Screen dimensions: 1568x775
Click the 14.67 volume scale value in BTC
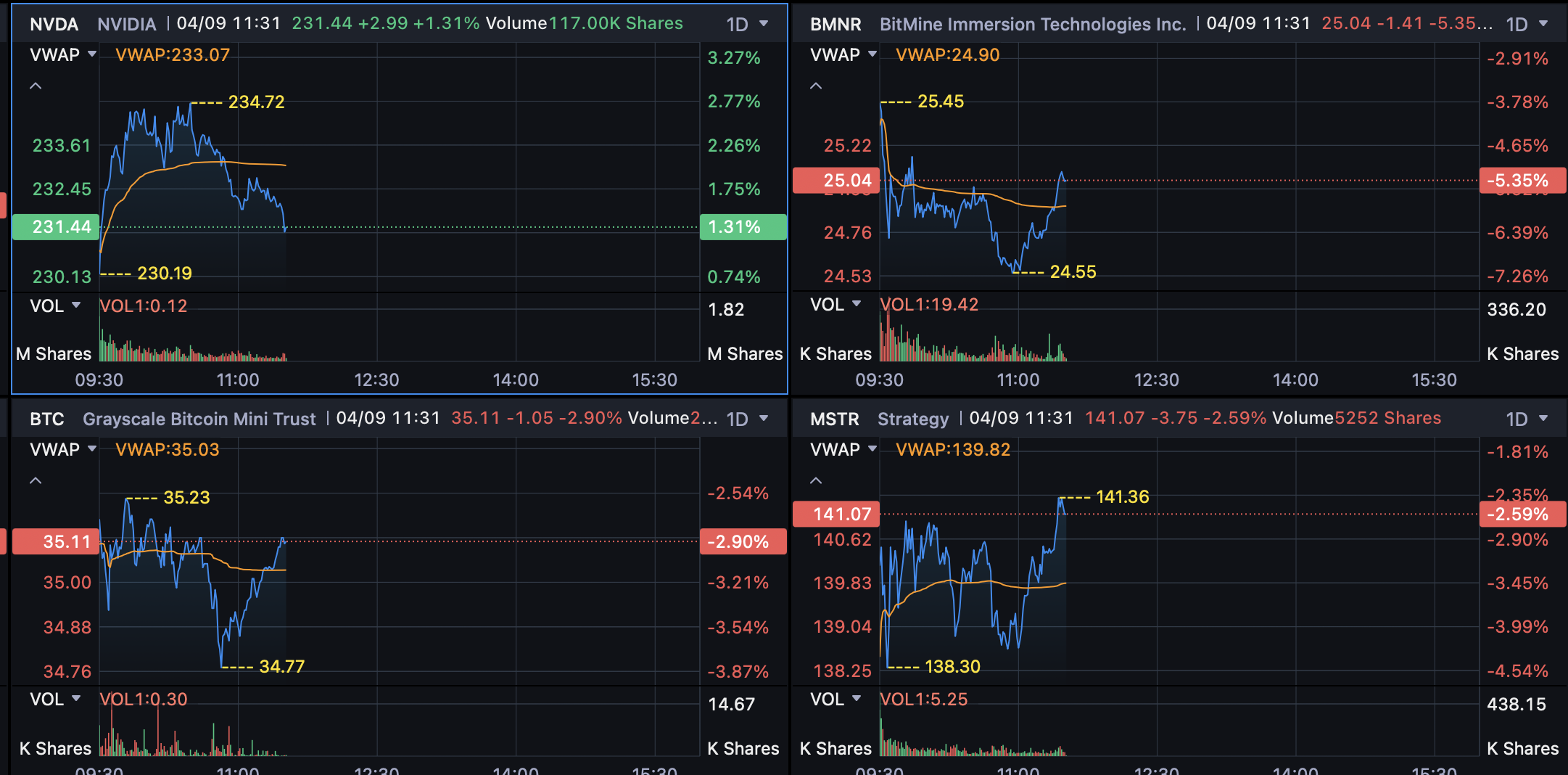[x=731, y=705]
